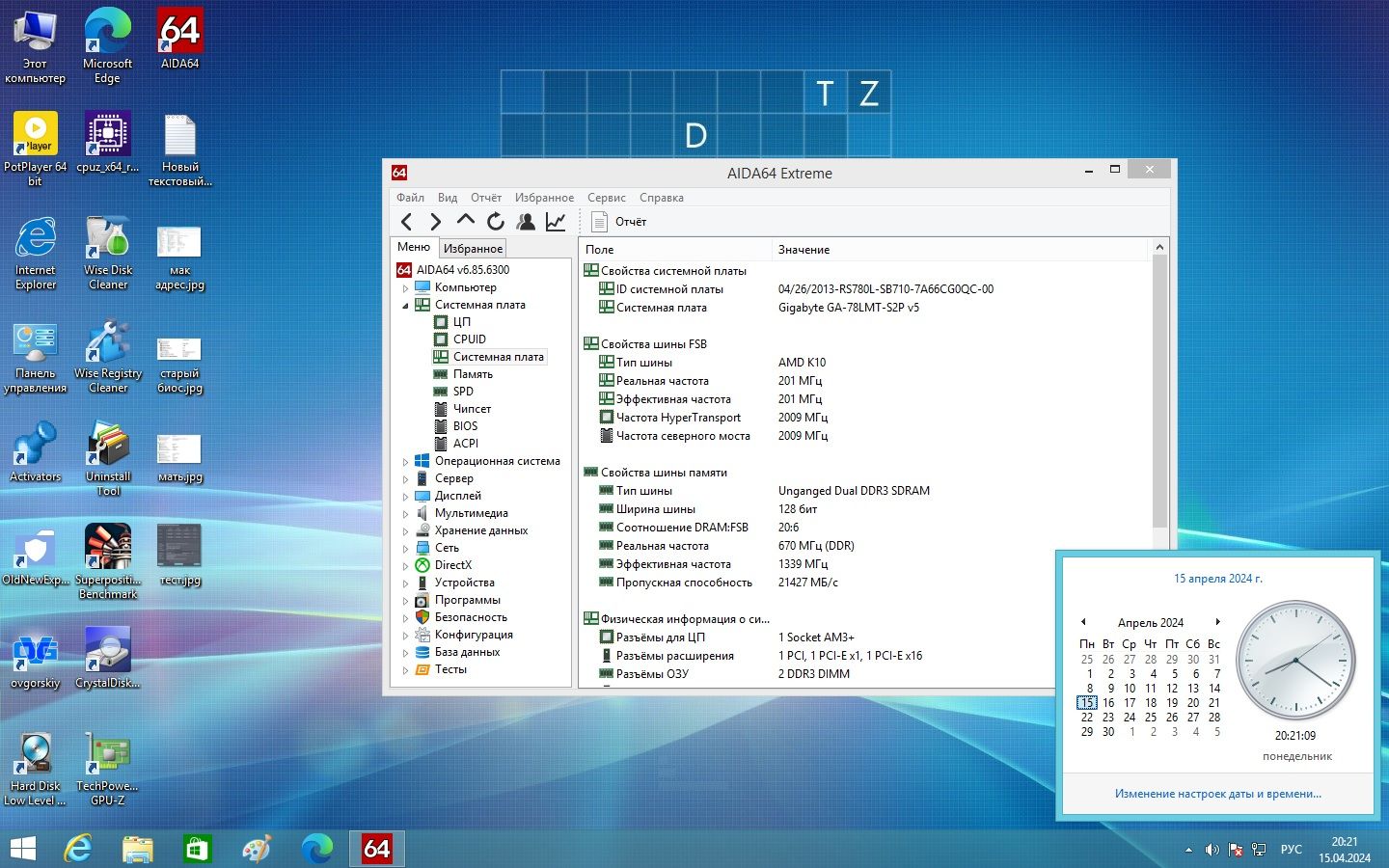This screenshot has width=1389, height=868.
Task: Collapse the Системная плата tree node
Action: [405, 305]
